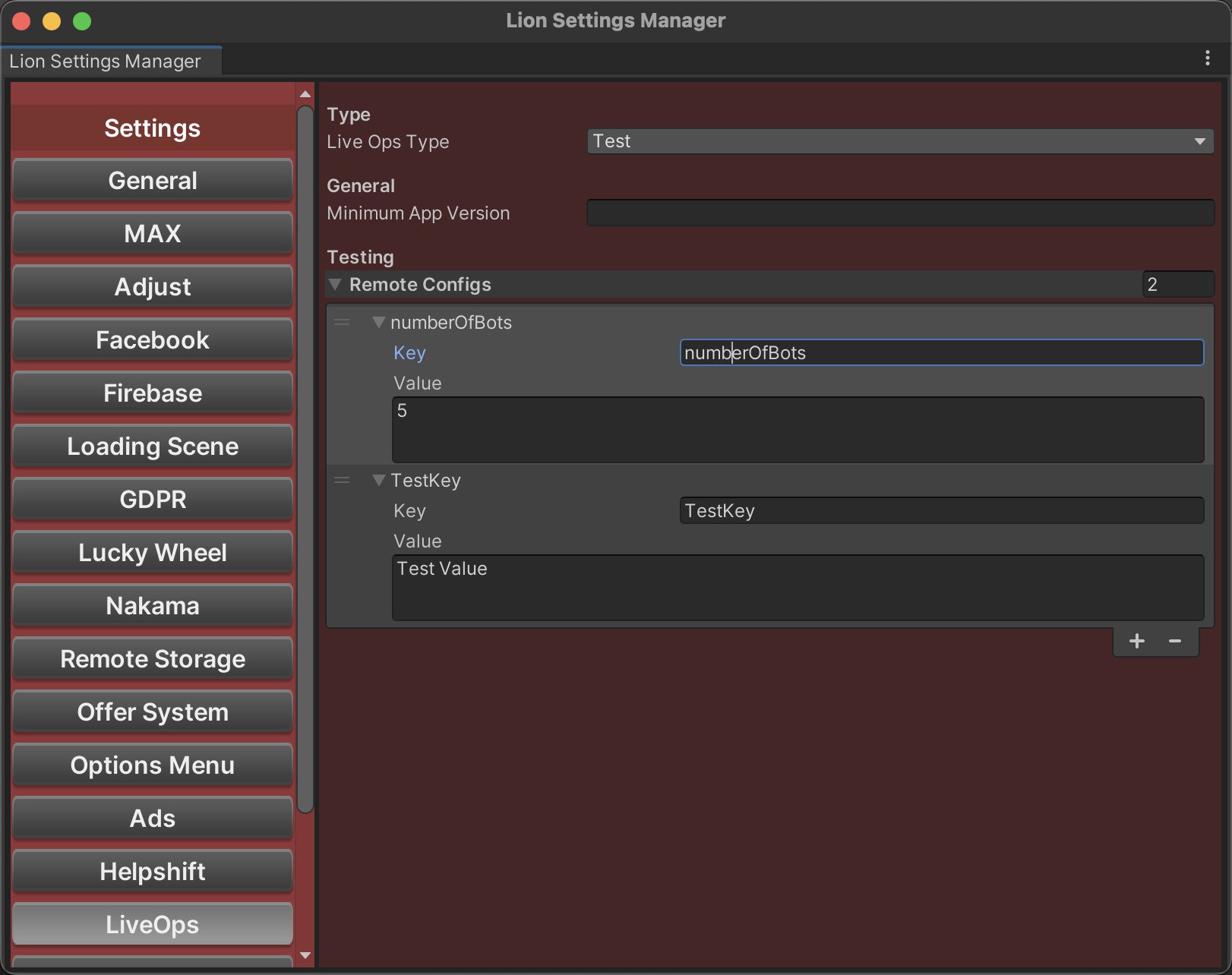This screenshot has width=1232, height=975.
Task: Click the value box containing 5
Action: [x=798, y=430]
